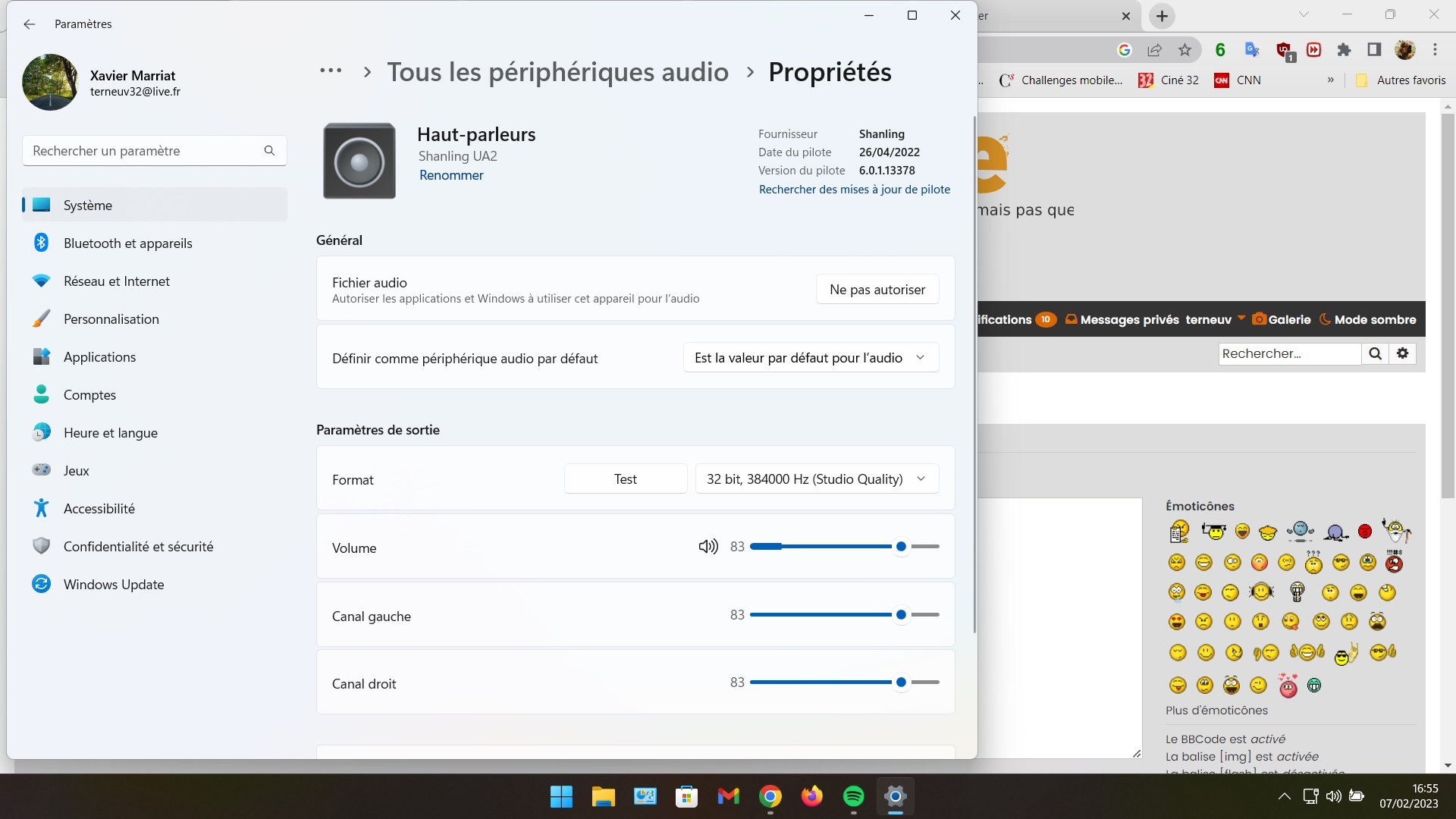Image resolution: width=1456 pixels, height=819 pixels.
Task: Click the speaker mute icon beside Volume
Action: [x=708, y=547]
